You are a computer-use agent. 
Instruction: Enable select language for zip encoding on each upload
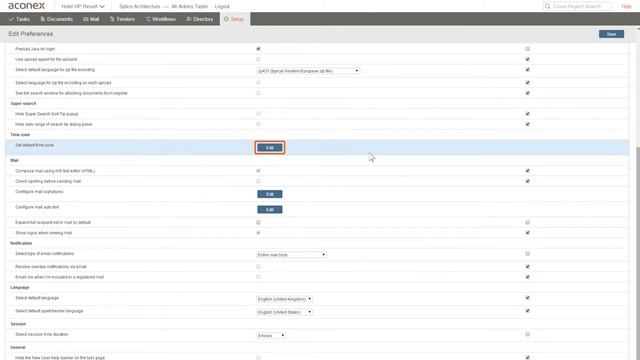click(258, 82)
